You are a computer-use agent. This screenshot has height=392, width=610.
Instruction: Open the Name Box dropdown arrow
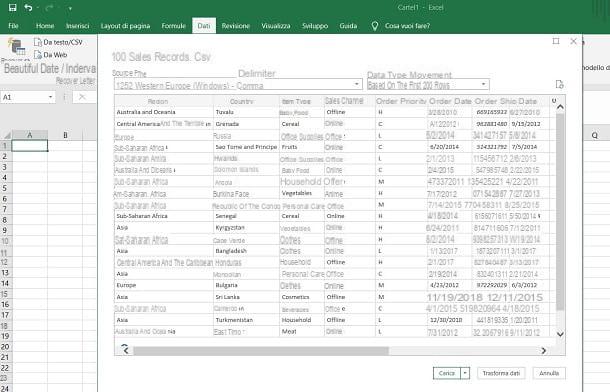(51, 97)
